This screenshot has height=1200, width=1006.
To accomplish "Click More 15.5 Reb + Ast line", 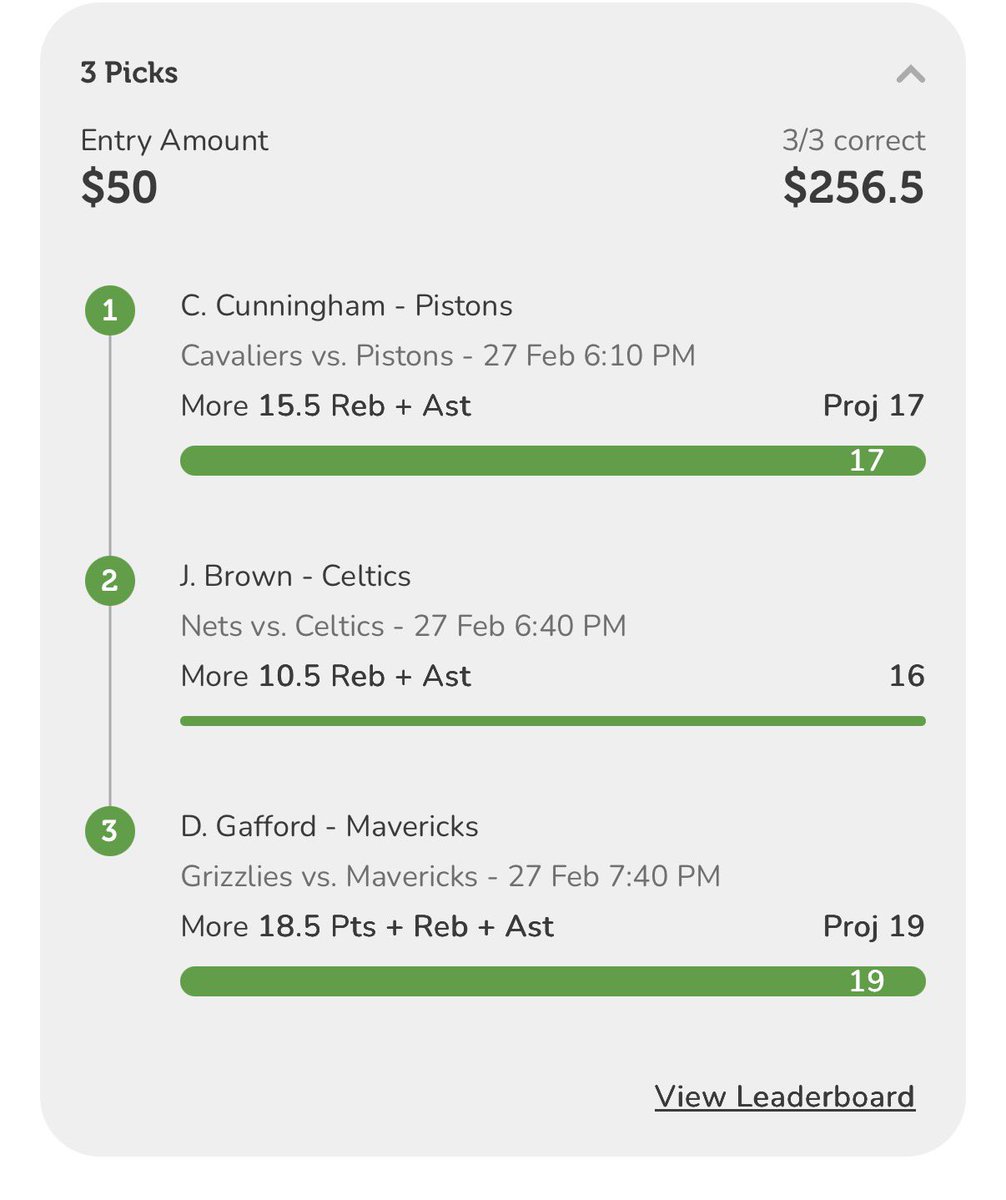I will click(x=326, y=406).
